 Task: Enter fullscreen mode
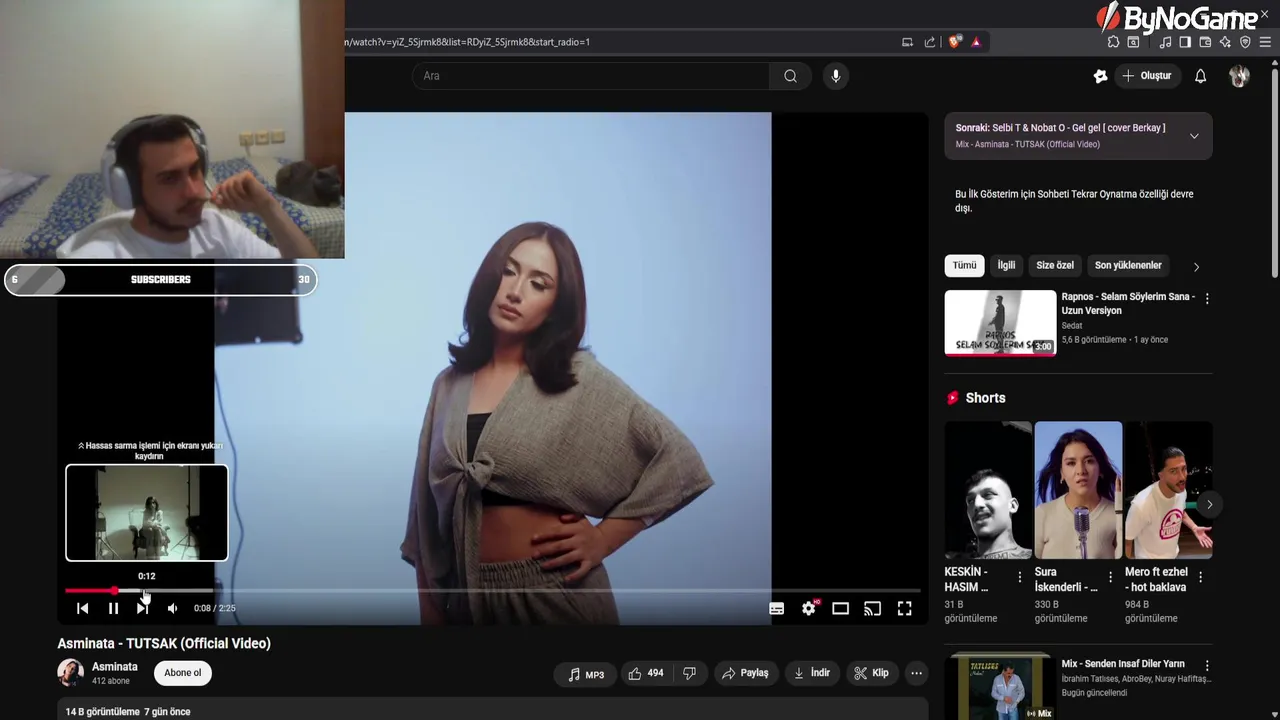pos(904,608)
